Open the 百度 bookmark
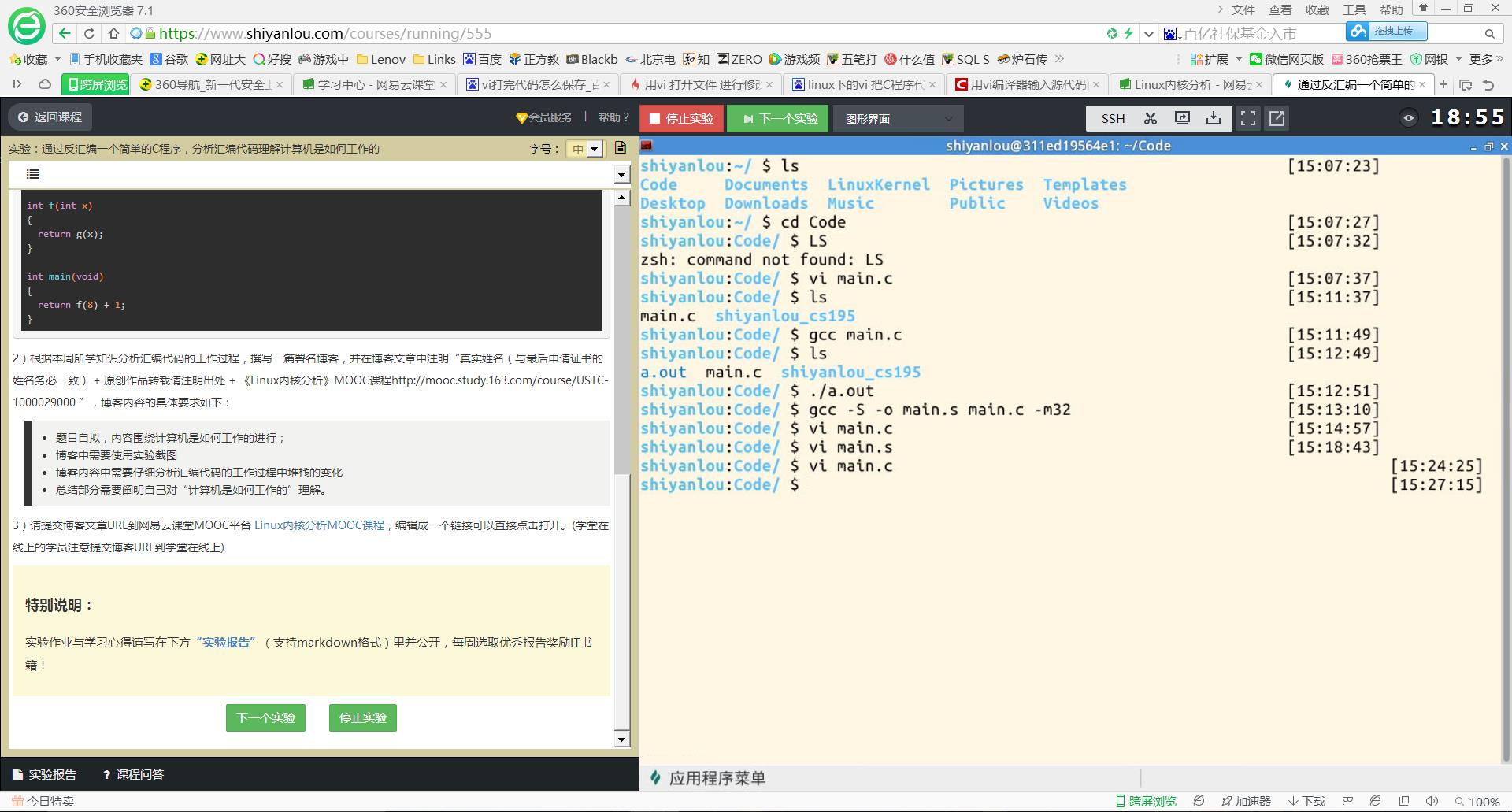The height and width of the screenshot is (812, 1512). [x=482, y=59]
